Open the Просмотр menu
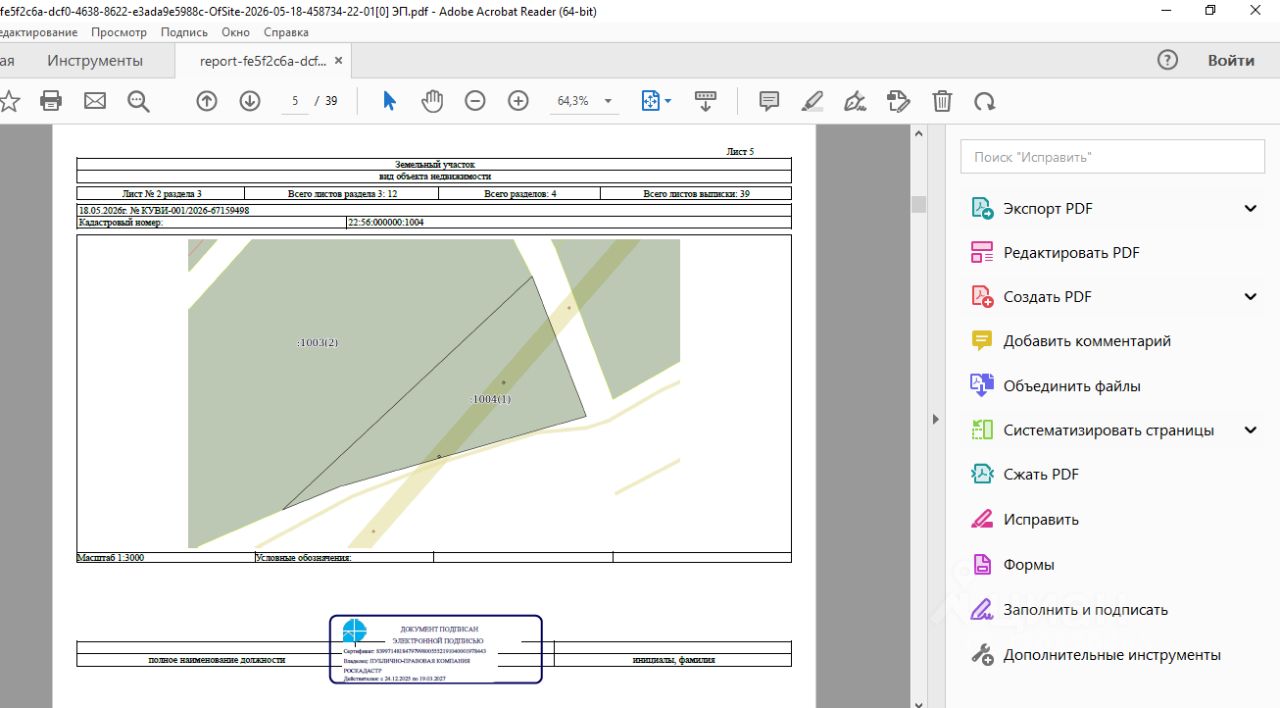 [119, 32]
